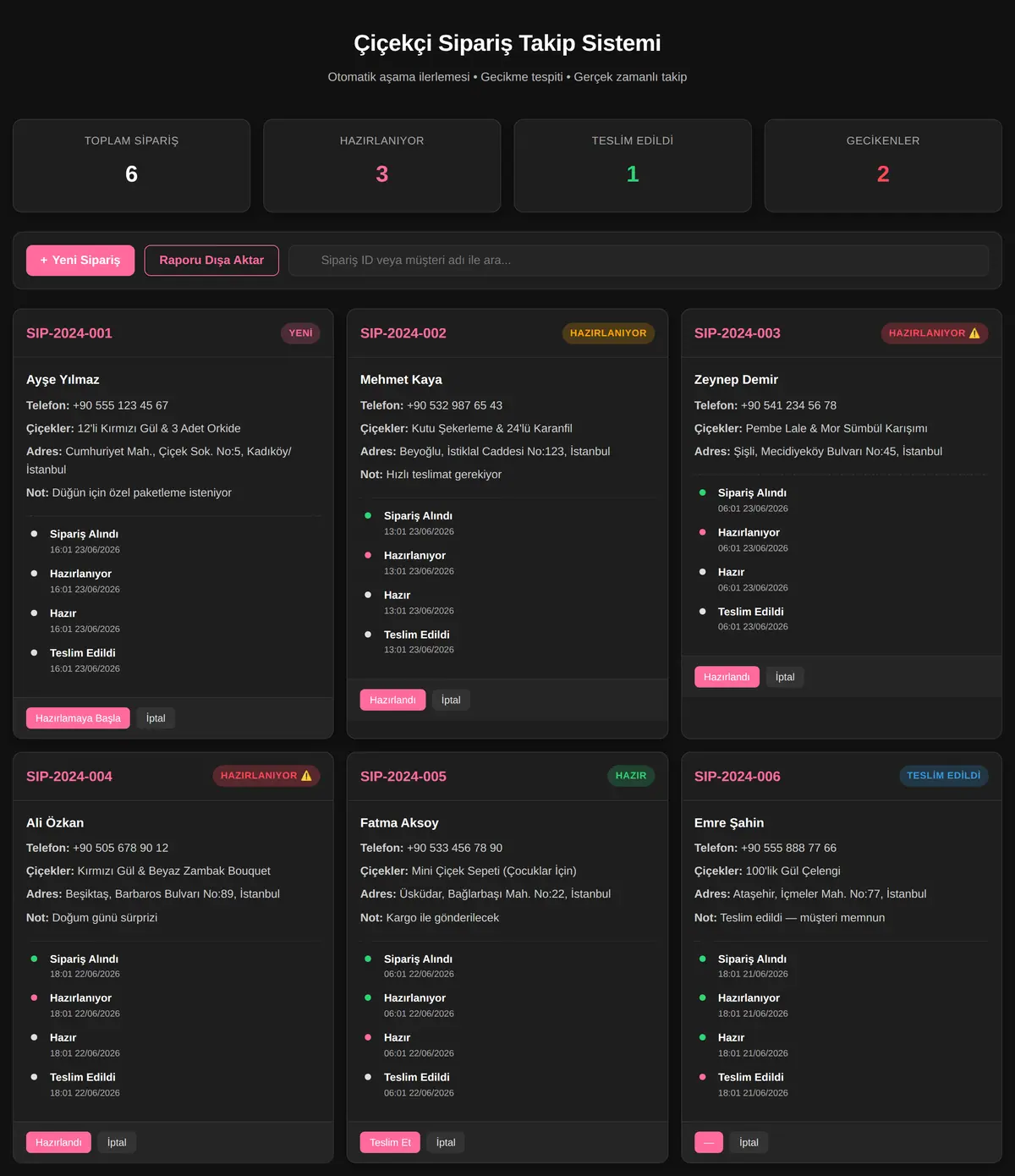Deliver Fatma Aksoy's order with Teslim Et
Image resolution: width=1015 pixels, height=1176 pixels.
click(390, 1142)
